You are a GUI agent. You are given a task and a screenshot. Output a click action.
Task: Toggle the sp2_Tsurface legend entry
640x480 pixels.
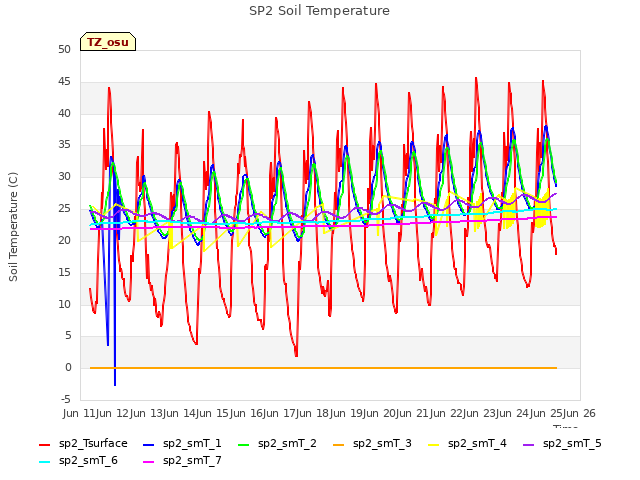83,444
